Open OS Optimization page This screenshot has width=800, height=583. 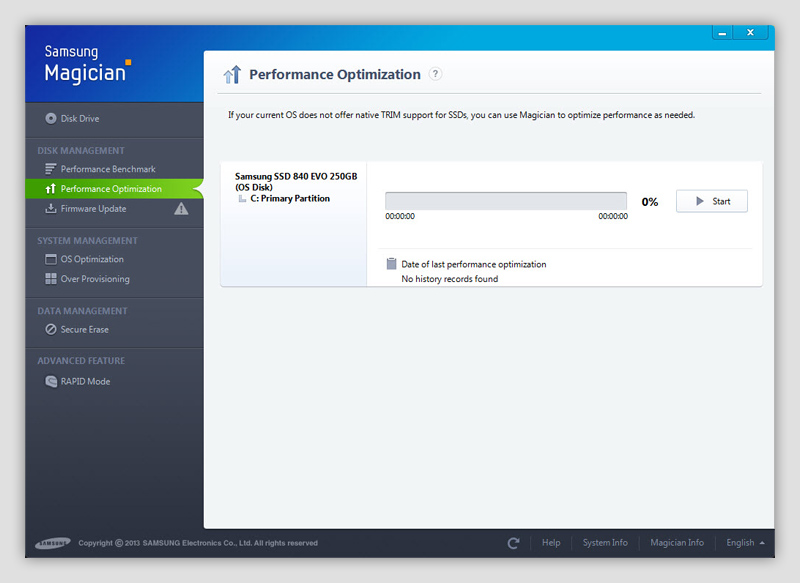(92, 259)
